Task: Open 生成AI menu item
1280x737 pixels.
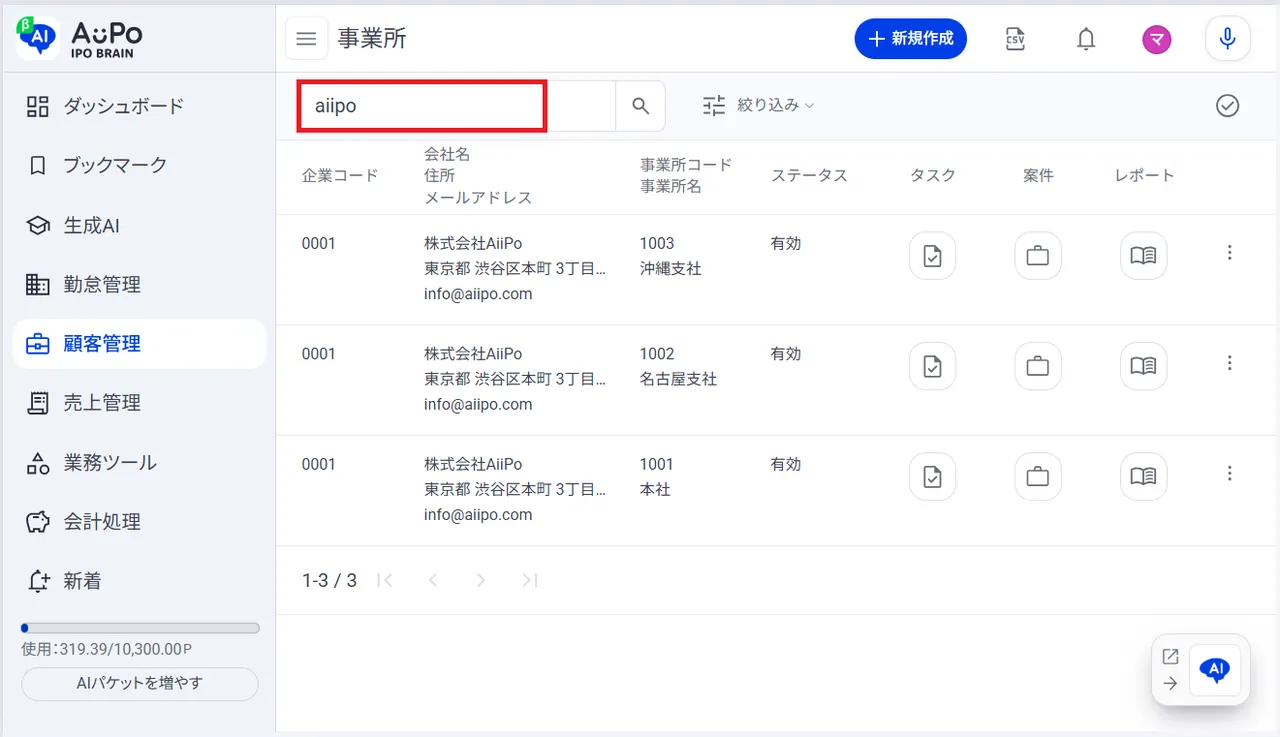Action: [140, 226]
